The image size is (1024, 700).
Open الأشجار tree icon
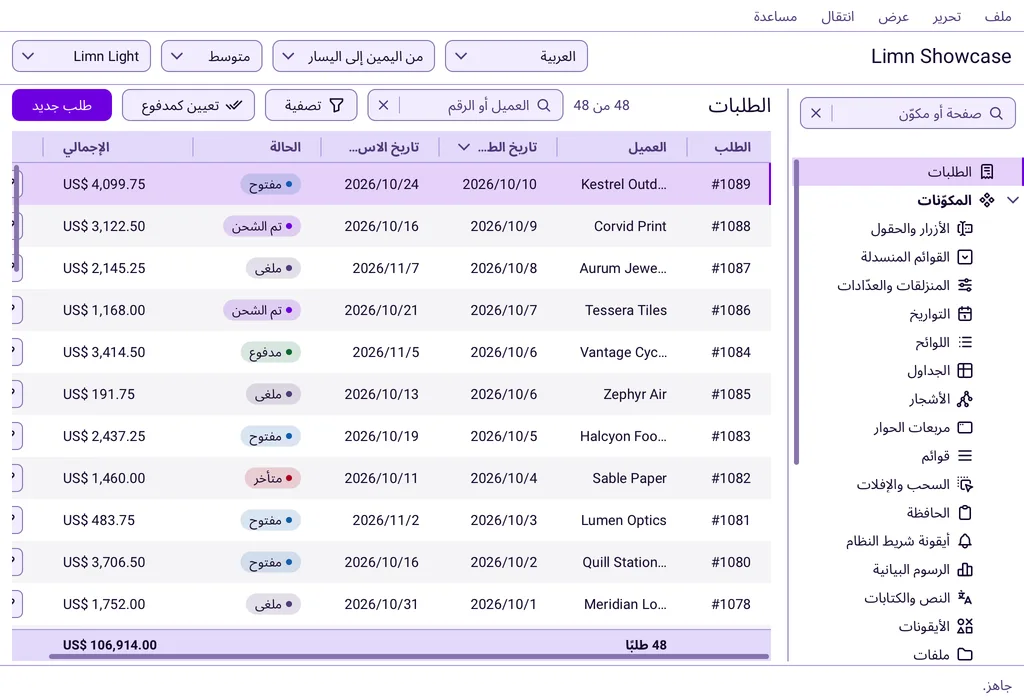pos(965,399)
